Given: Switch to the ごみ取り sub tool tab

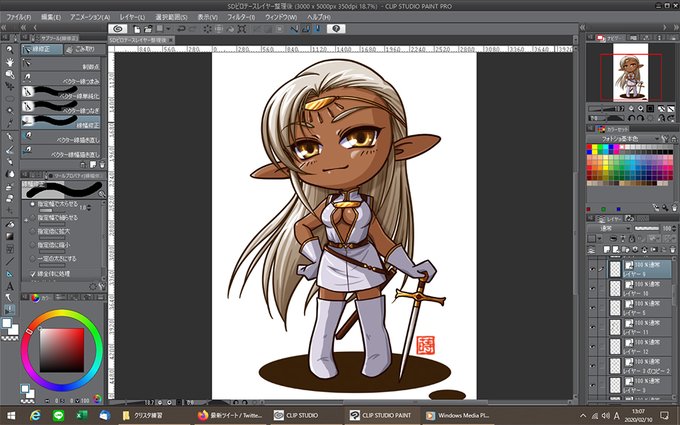Looking at the screenshot, I should coord(85,49).
